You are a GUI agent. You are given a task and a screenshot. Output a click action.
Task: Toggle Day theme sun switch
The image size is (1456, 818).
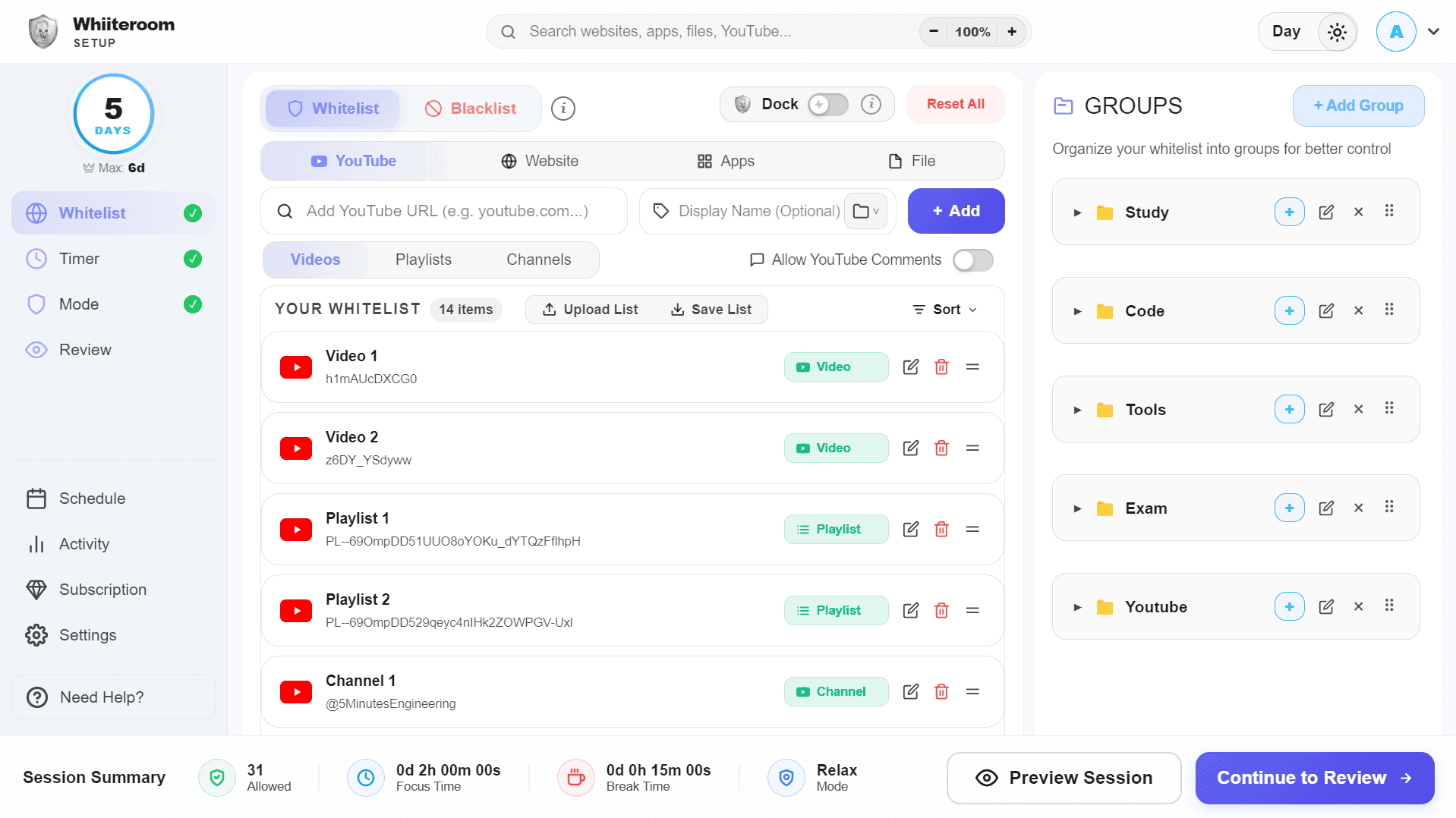click(1337, 32)
